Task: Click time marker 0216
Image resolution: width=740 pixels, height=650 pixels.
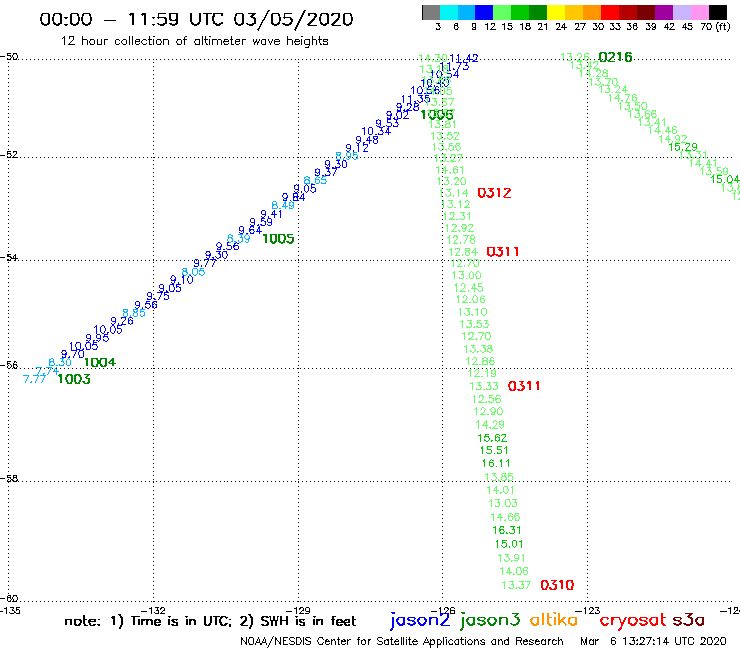Action: [615, 57]
